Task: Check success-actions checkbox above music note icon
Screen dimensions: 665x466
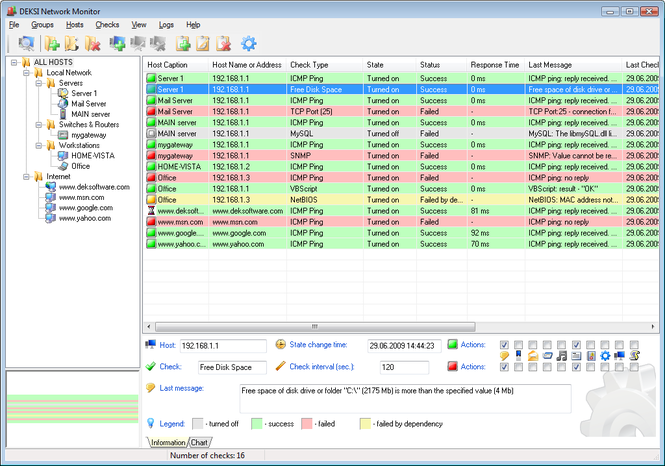Action: (562, 345)
